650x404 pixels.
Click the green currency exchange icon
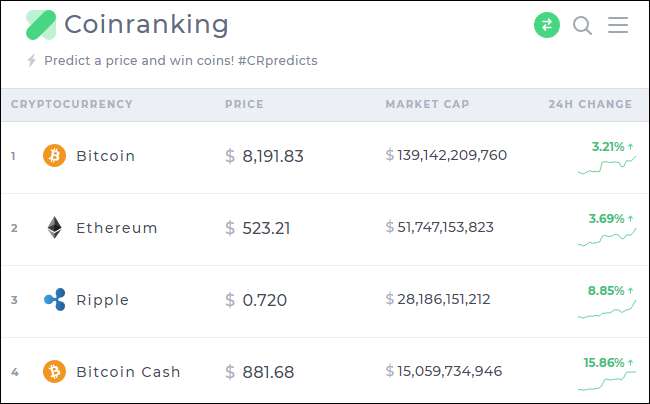tap(547, 25)
